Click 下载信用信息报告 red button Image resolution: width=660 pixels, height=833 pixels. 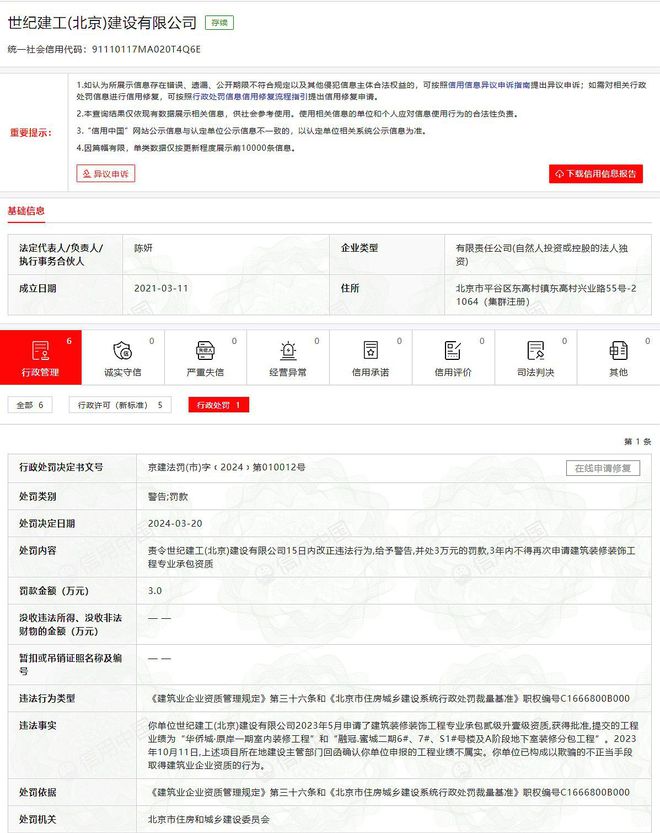[596, 174]
